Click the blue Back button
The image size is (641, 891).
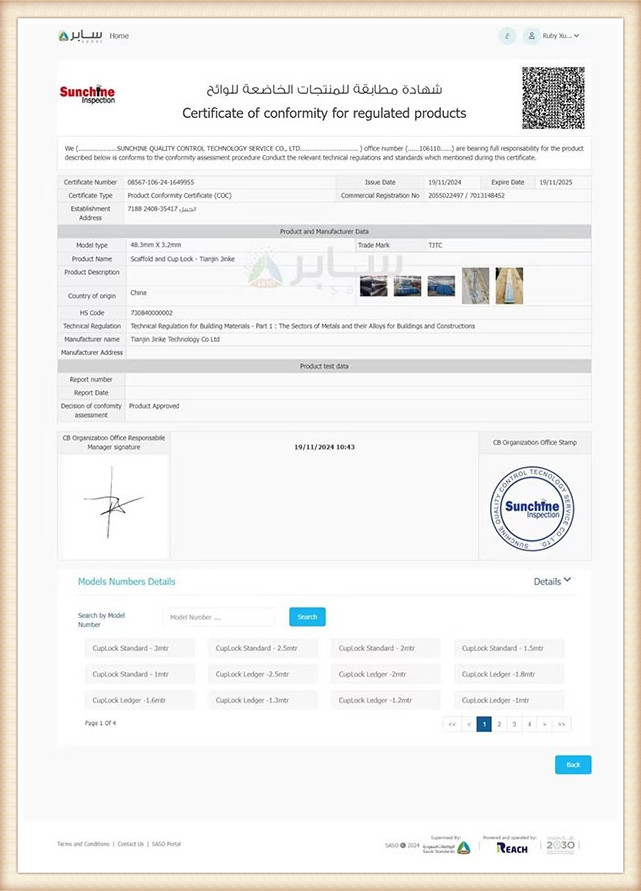pos(573,765)
